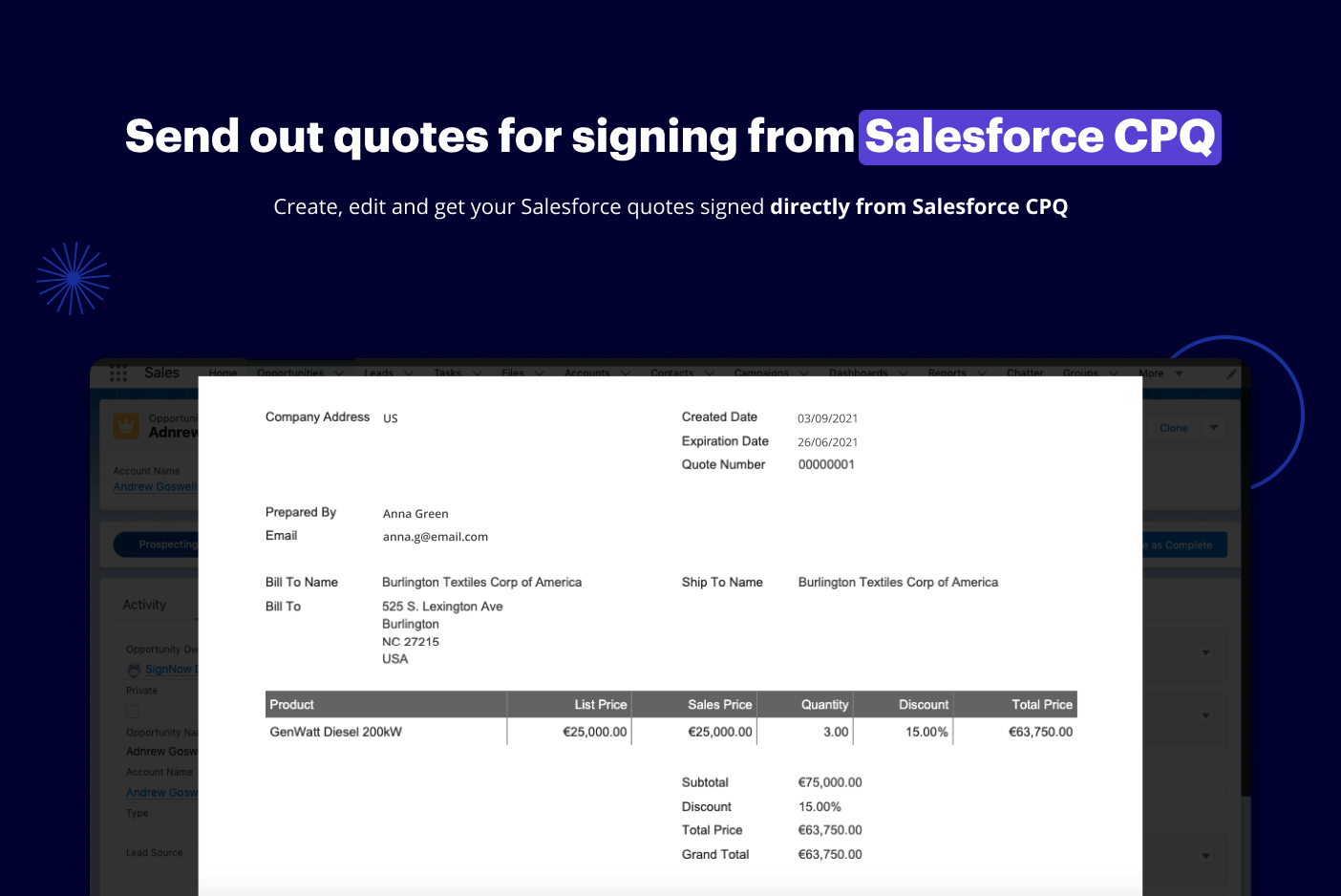The height and width of the screenshot is (896, 1341).
Task: Check the Private checkbox
Action: click(131, 711)
